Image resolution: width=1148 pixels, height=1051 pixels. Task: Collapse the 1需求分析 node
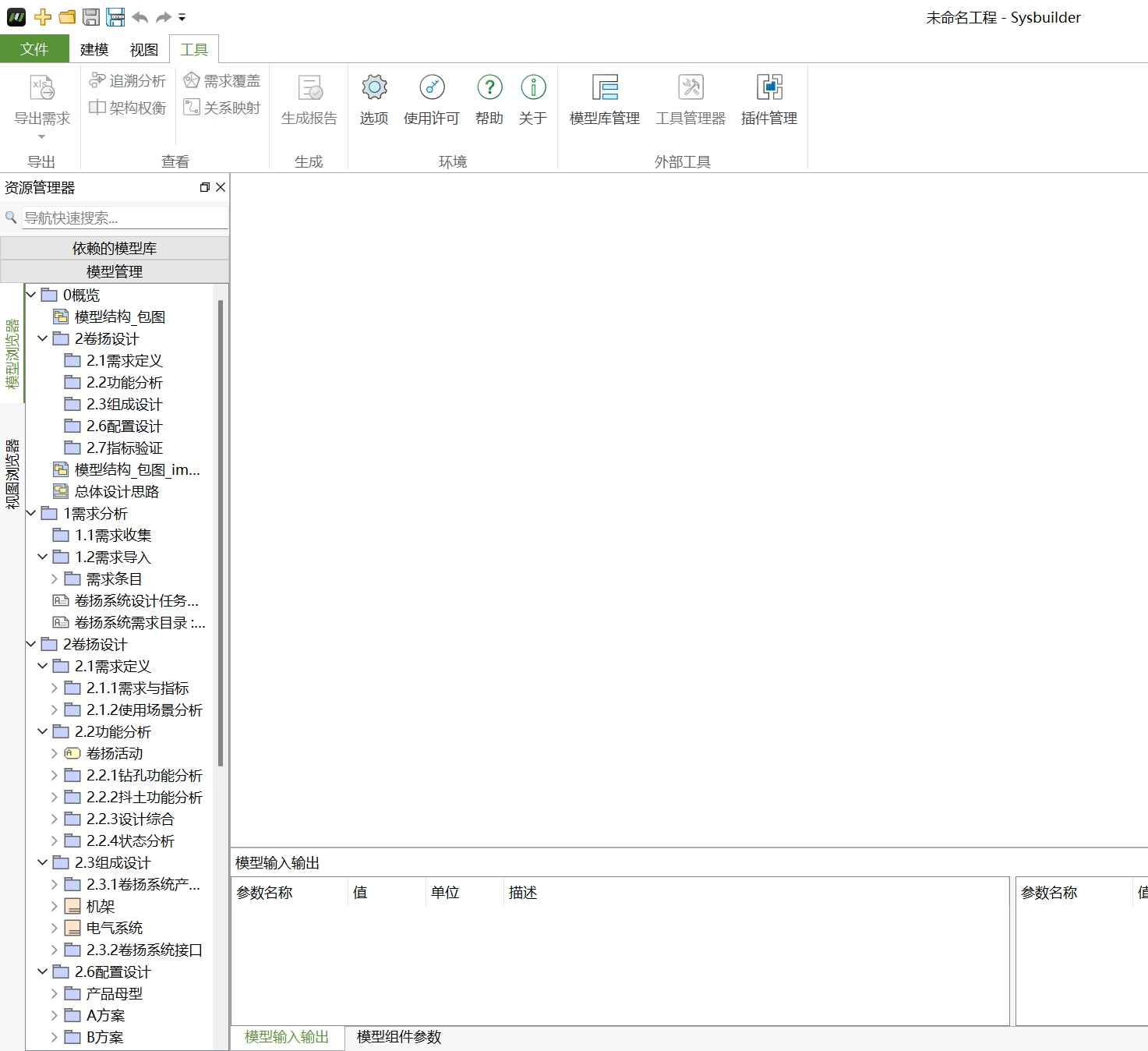31,513
